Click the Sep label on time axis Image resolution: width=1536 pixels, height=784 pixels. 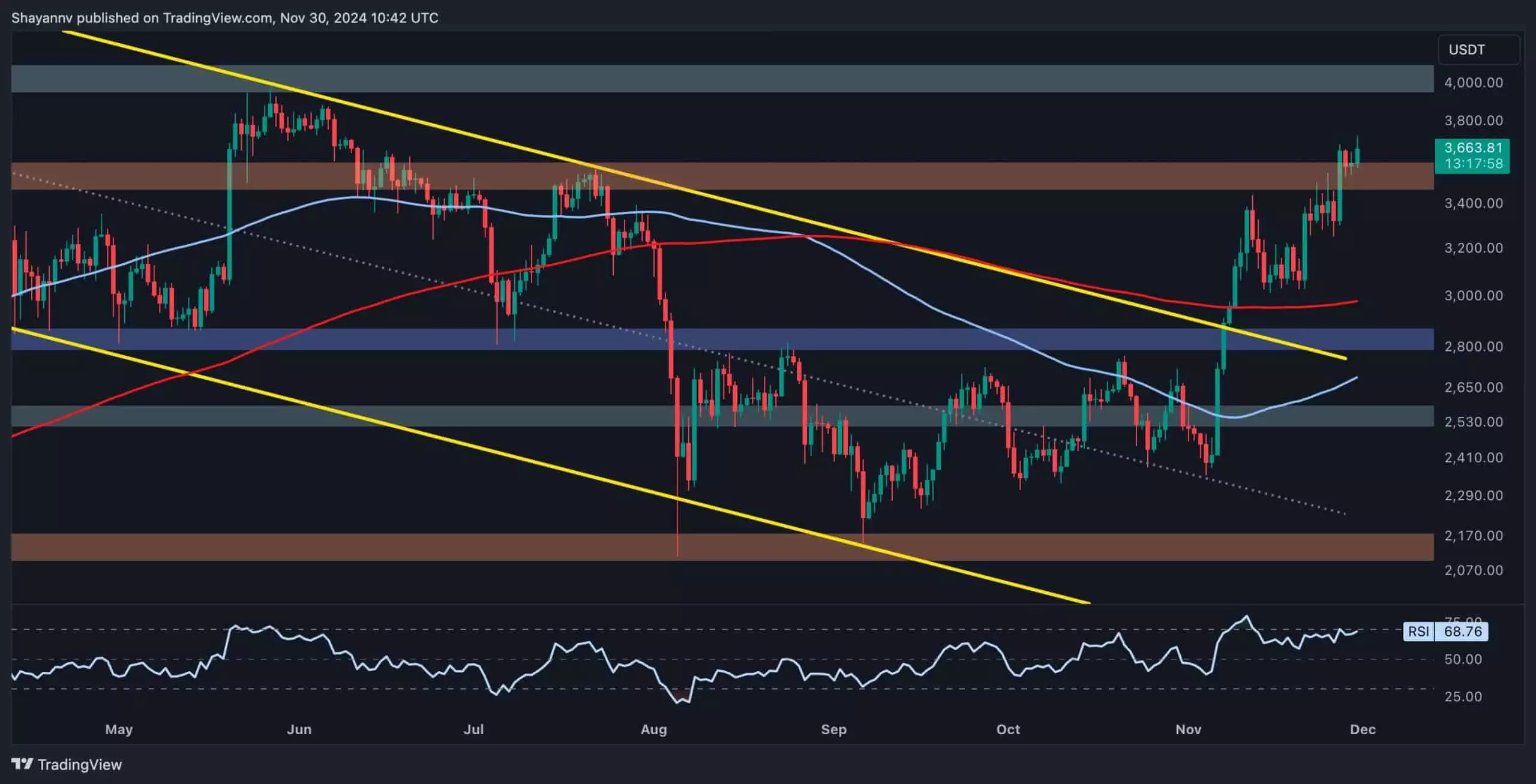[x=833, y=729]
